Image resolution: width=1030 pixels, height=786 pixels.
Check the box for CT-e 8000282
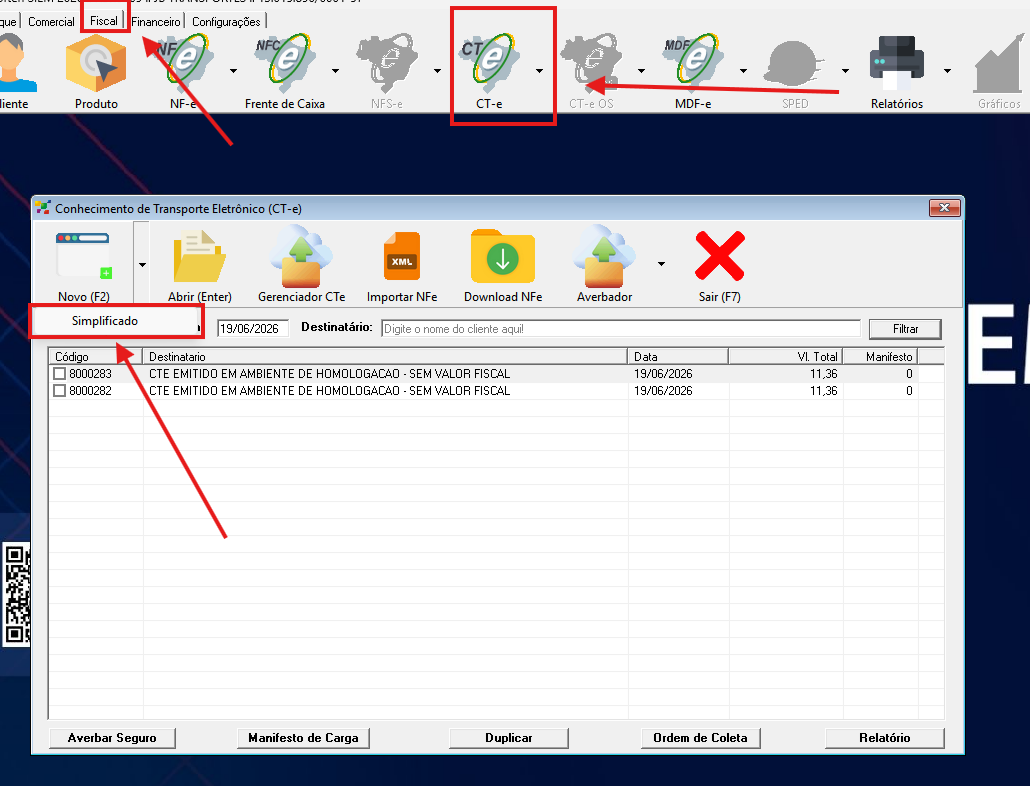pos(60,391)
